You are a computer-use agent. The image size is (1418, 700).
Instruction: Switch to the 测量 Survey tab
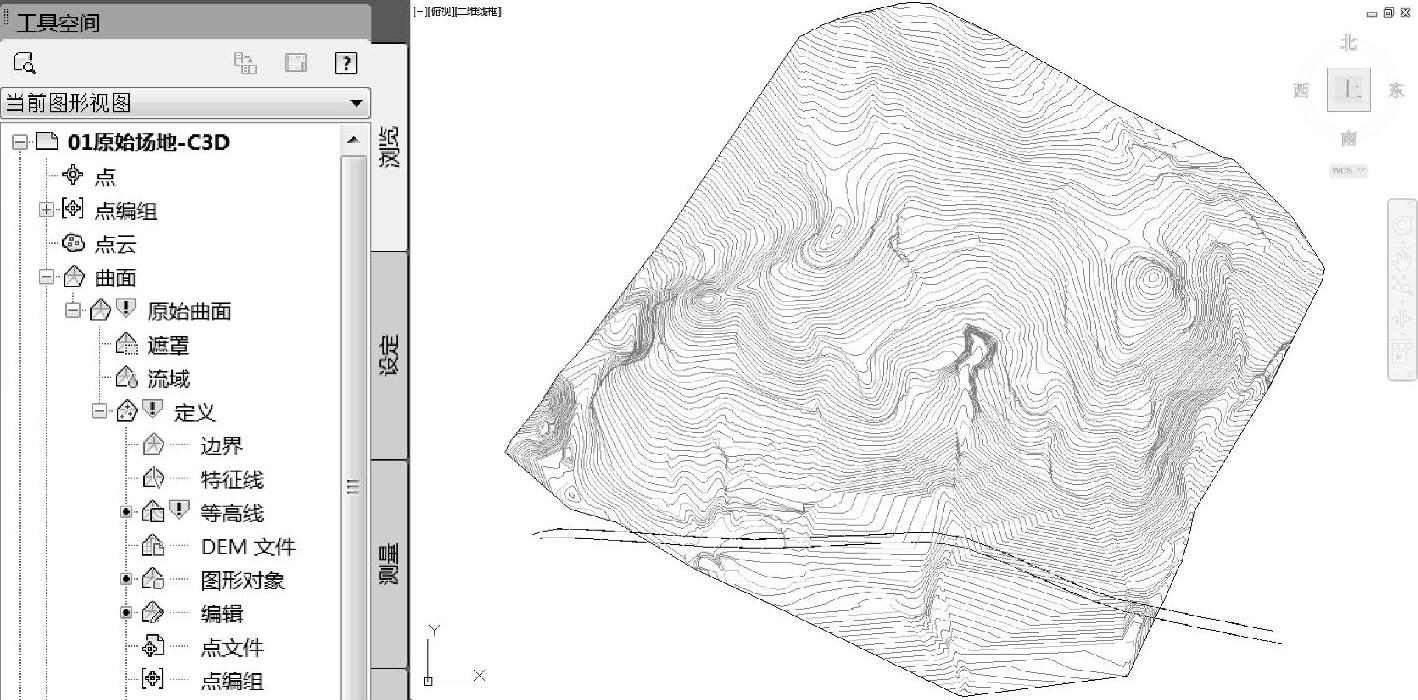point(389,563)
